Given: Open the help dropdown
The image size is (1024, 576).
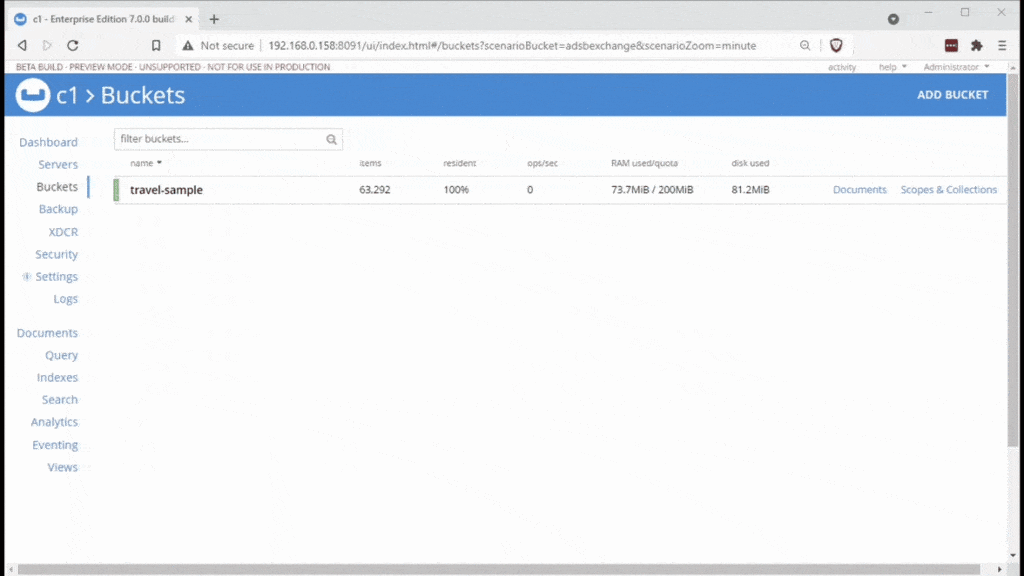Looking at the screenshot, I should pos(888,67).
